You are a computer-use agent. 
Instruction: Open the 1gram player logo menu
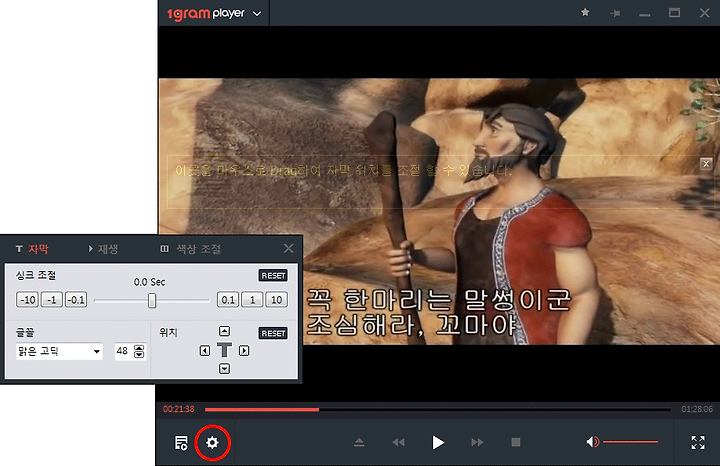click(x=214, y=13)
